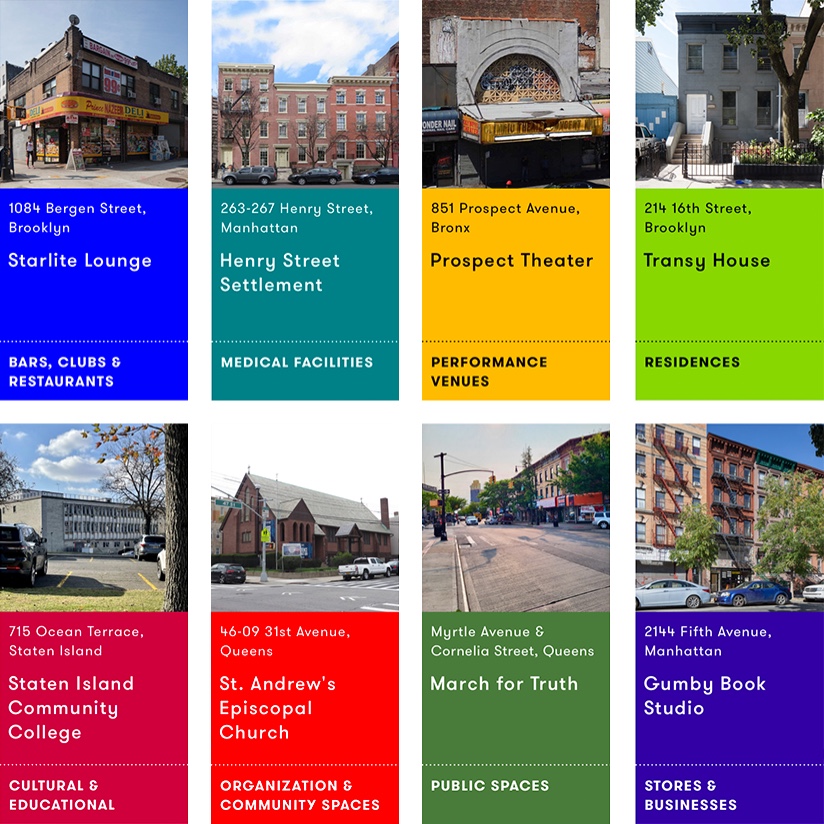Screen dimensions: 824x824
Task: Select the Performance Venues category label
Action: [489, 371]
